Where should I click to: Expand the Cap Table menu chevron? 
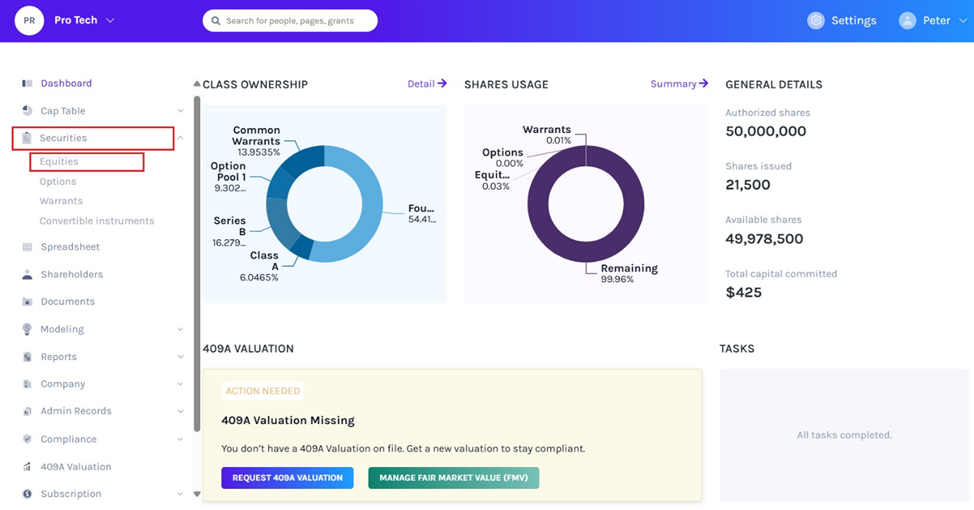(x=180, y=111)
